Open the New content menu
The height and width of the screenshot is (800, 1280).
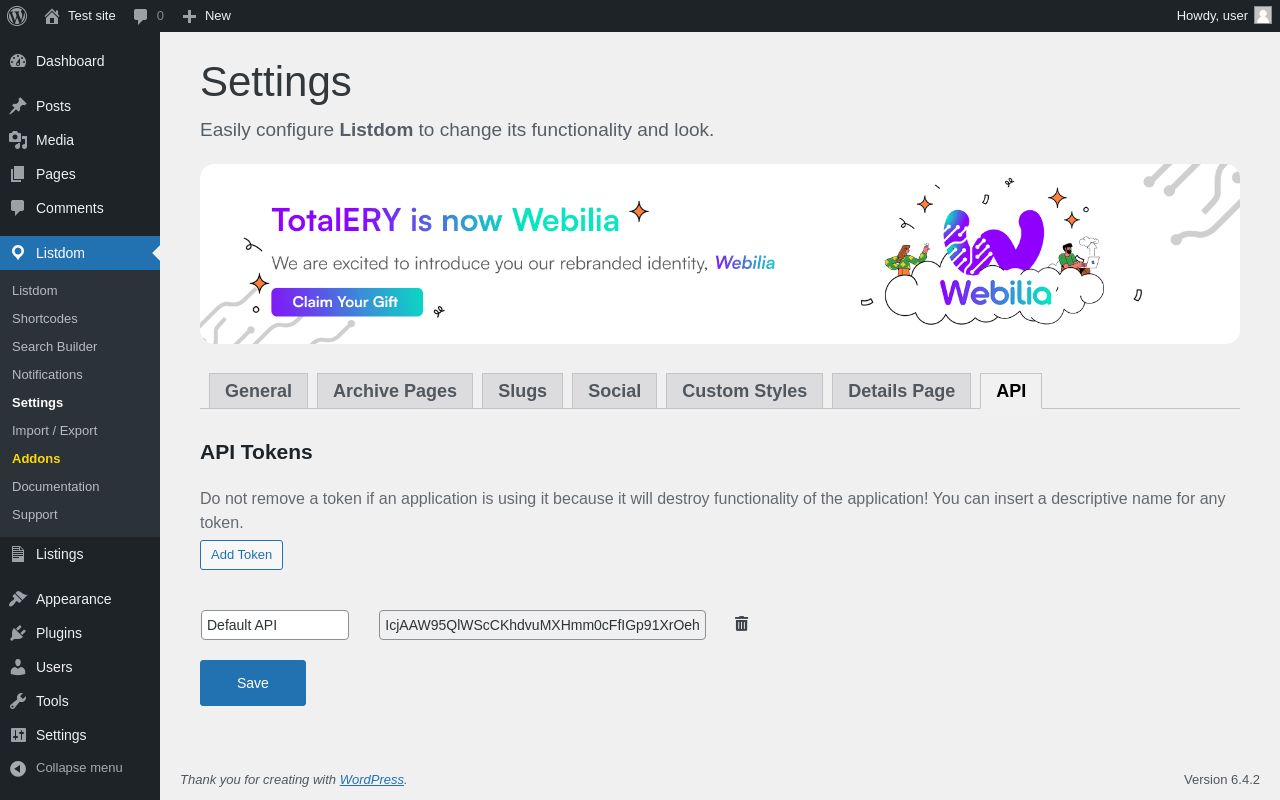tap(207, 16)
